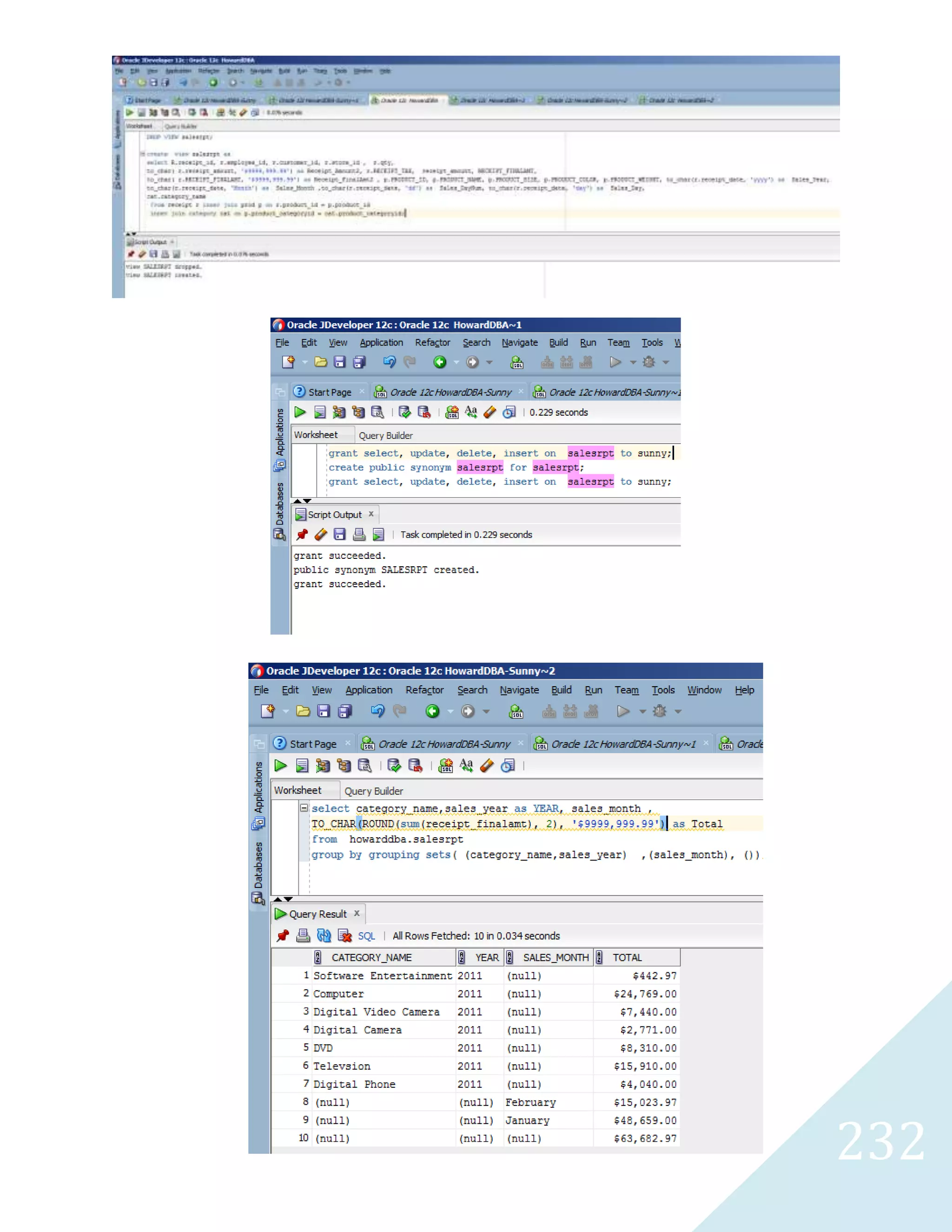Select the Digital Video Camera cell
The image size is (952, 1232).
click(383, 1012)
